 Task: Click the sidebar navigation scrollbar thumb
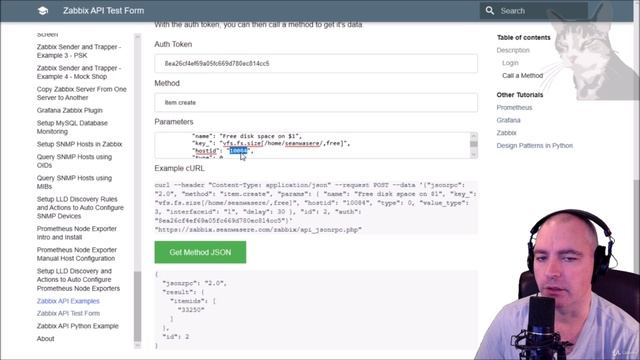point(138,306)
